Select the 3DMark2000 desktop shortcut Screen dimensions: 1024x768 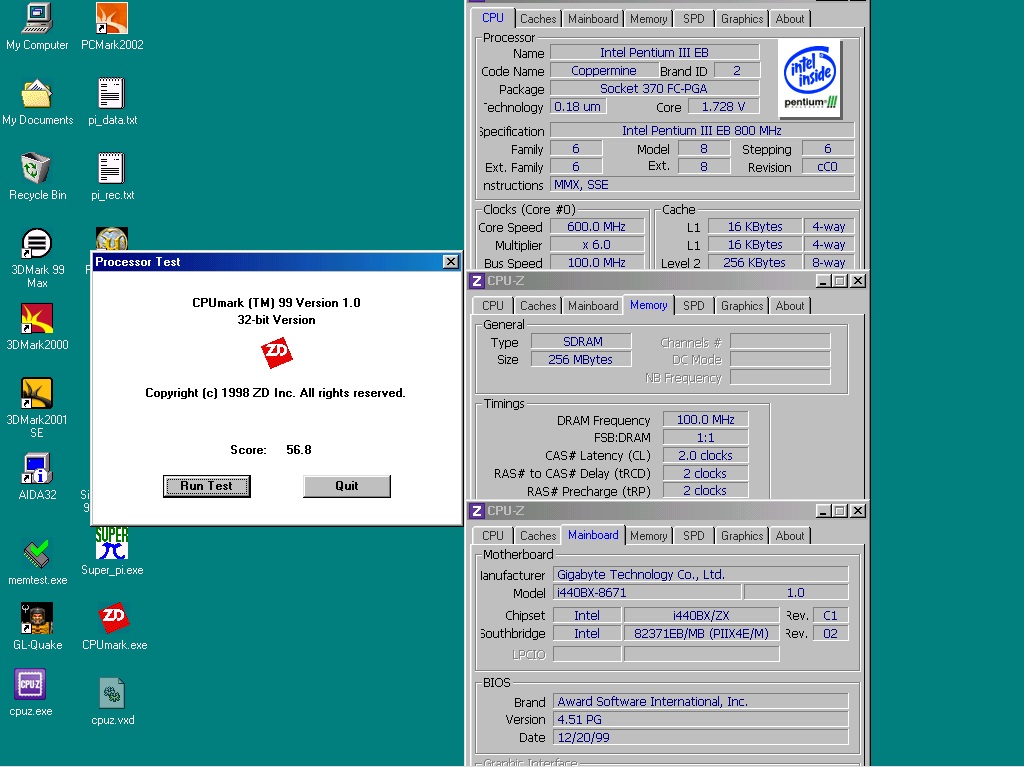pyautogui.click(x=37, y=319)
